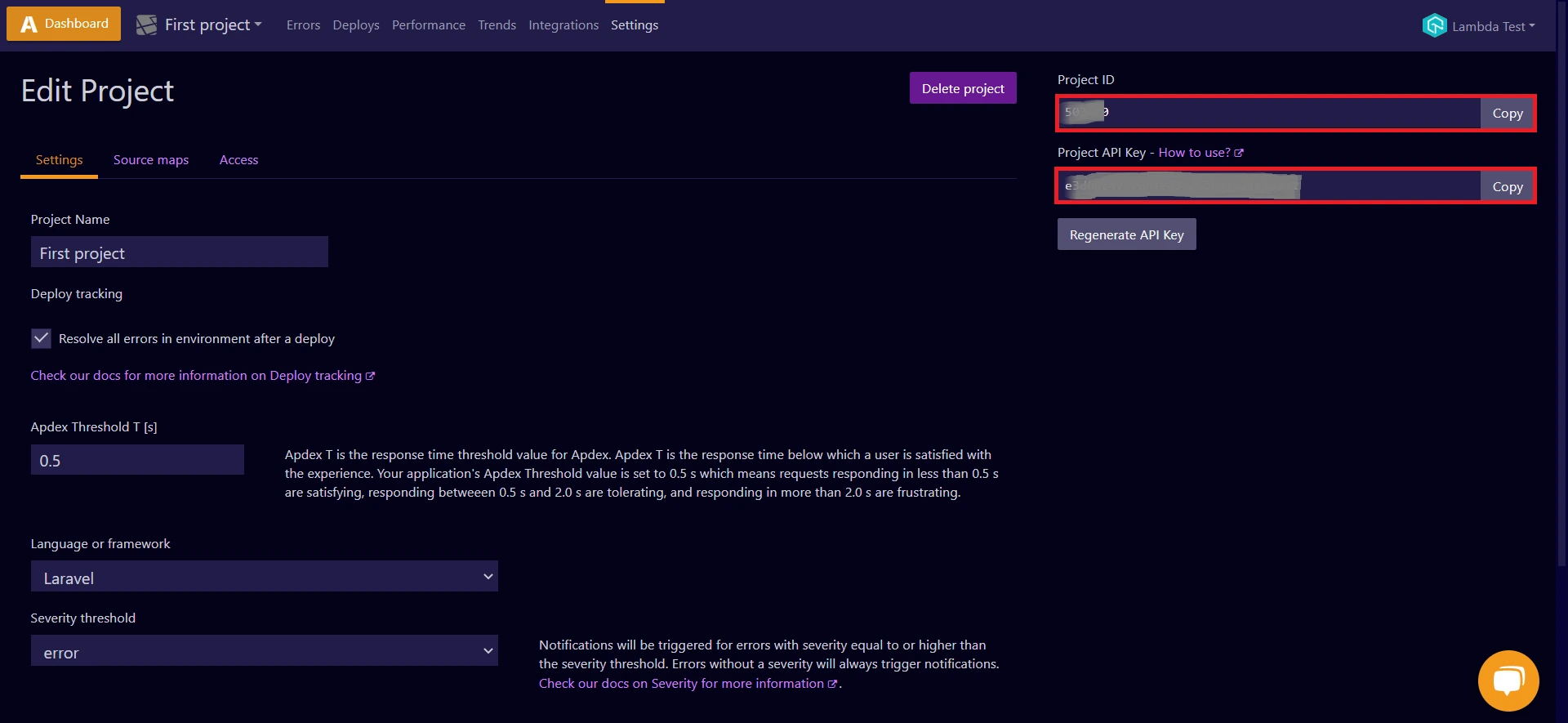Click the Lambda Test organization logo icon

pyautogui.click(x=1434, y=25)
